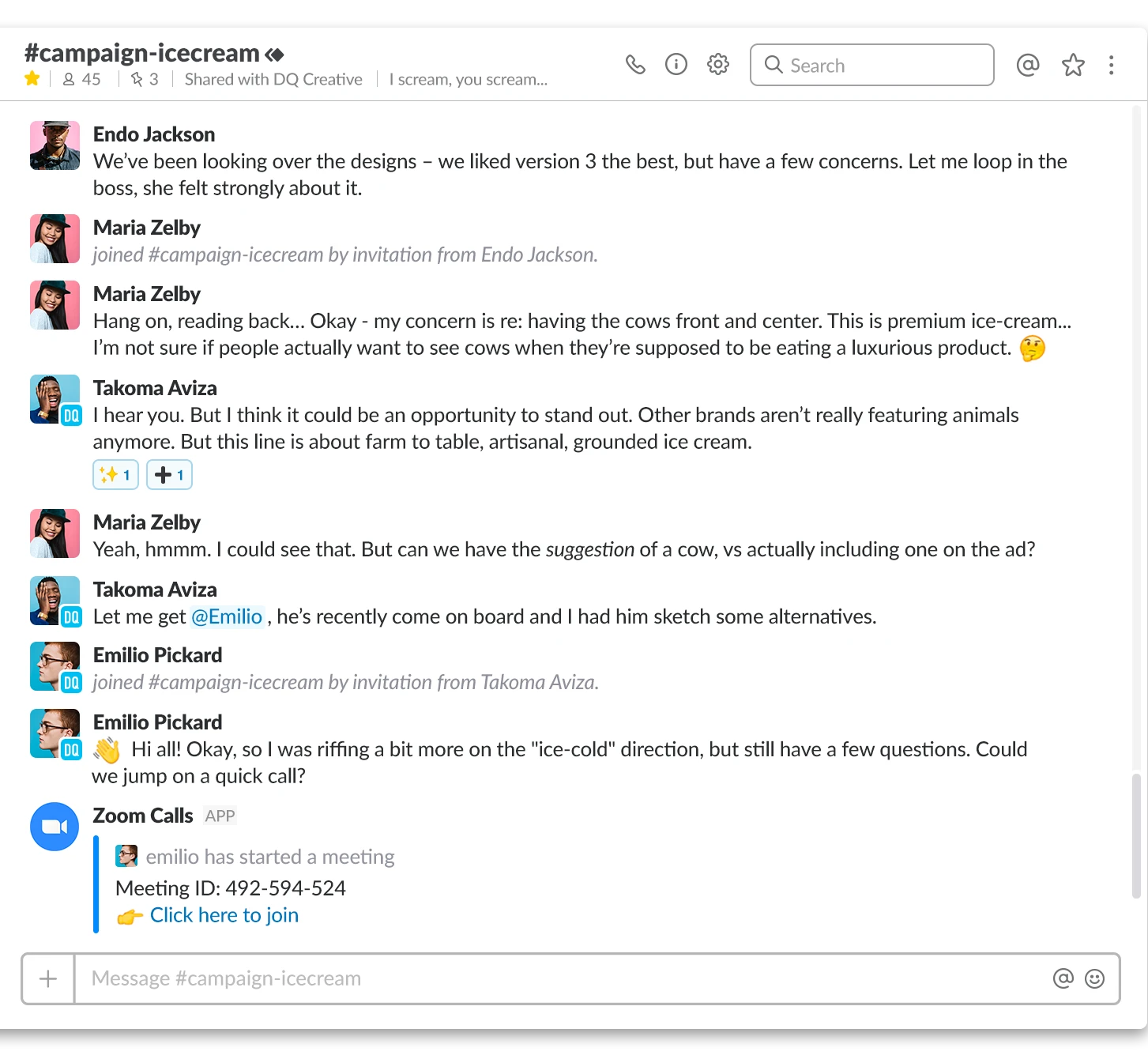This screenshot has width=1148, height=1059.
Task: Open Endo Jackson's avatar thumbnail
Action: (55, 145)
